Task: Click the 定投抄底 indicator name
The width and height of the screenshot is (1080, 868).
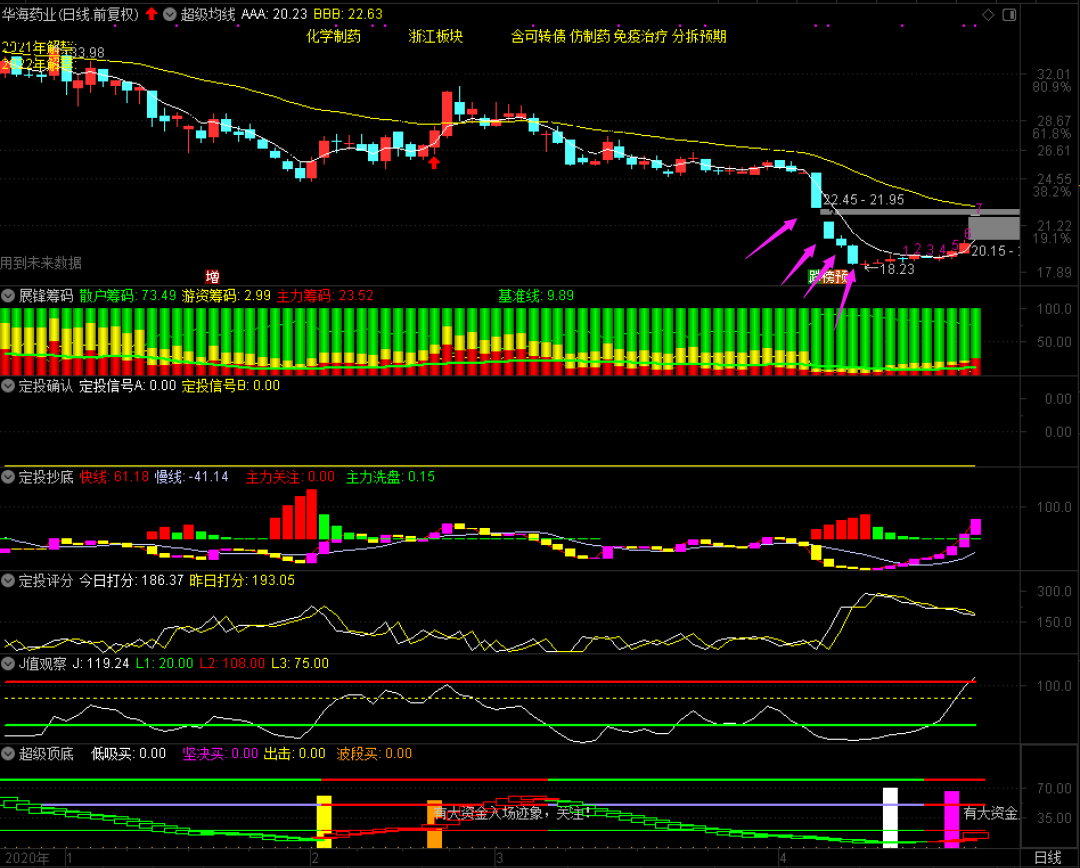Action: (45, 477)
